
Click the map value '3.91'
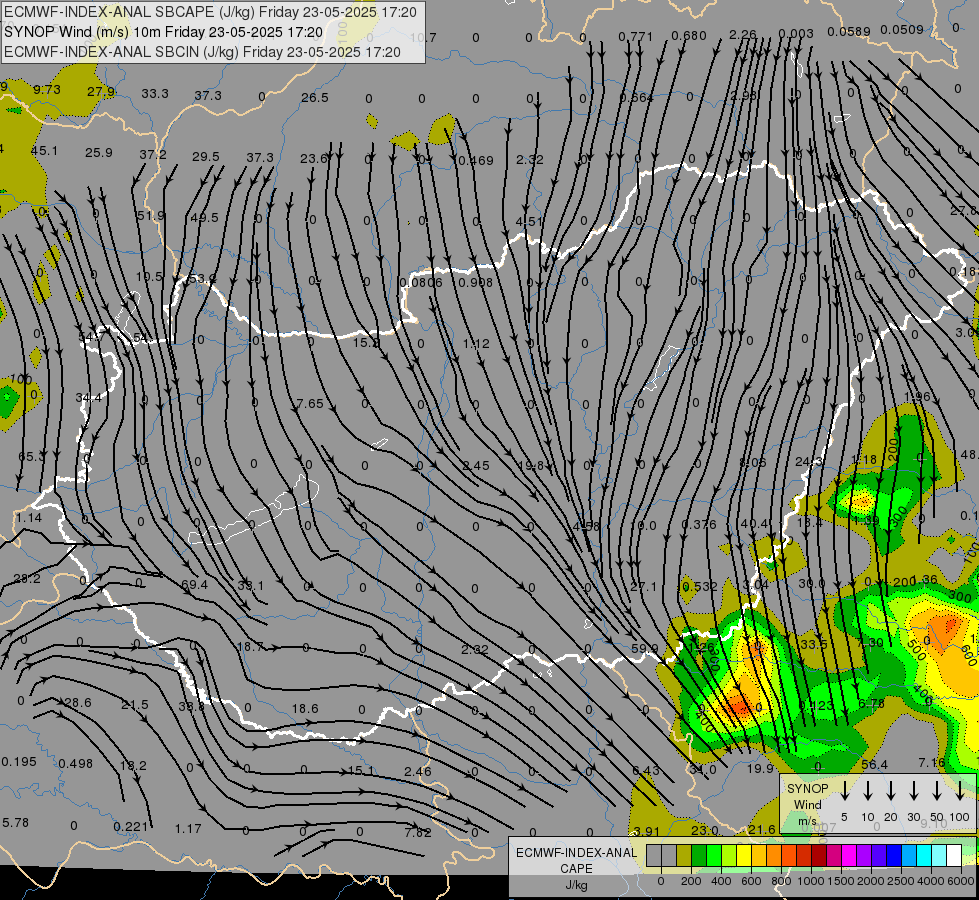pyautogui.click(x=647, y=831)
